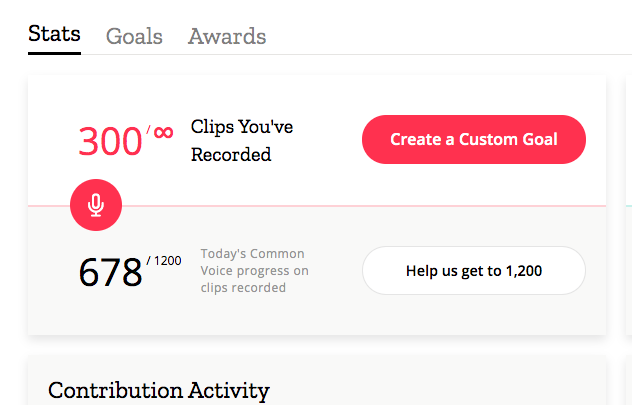Screen dimensions: 632x405
Task: Click the empty tab bar right of Awards
Action: (x=450, y=36)
